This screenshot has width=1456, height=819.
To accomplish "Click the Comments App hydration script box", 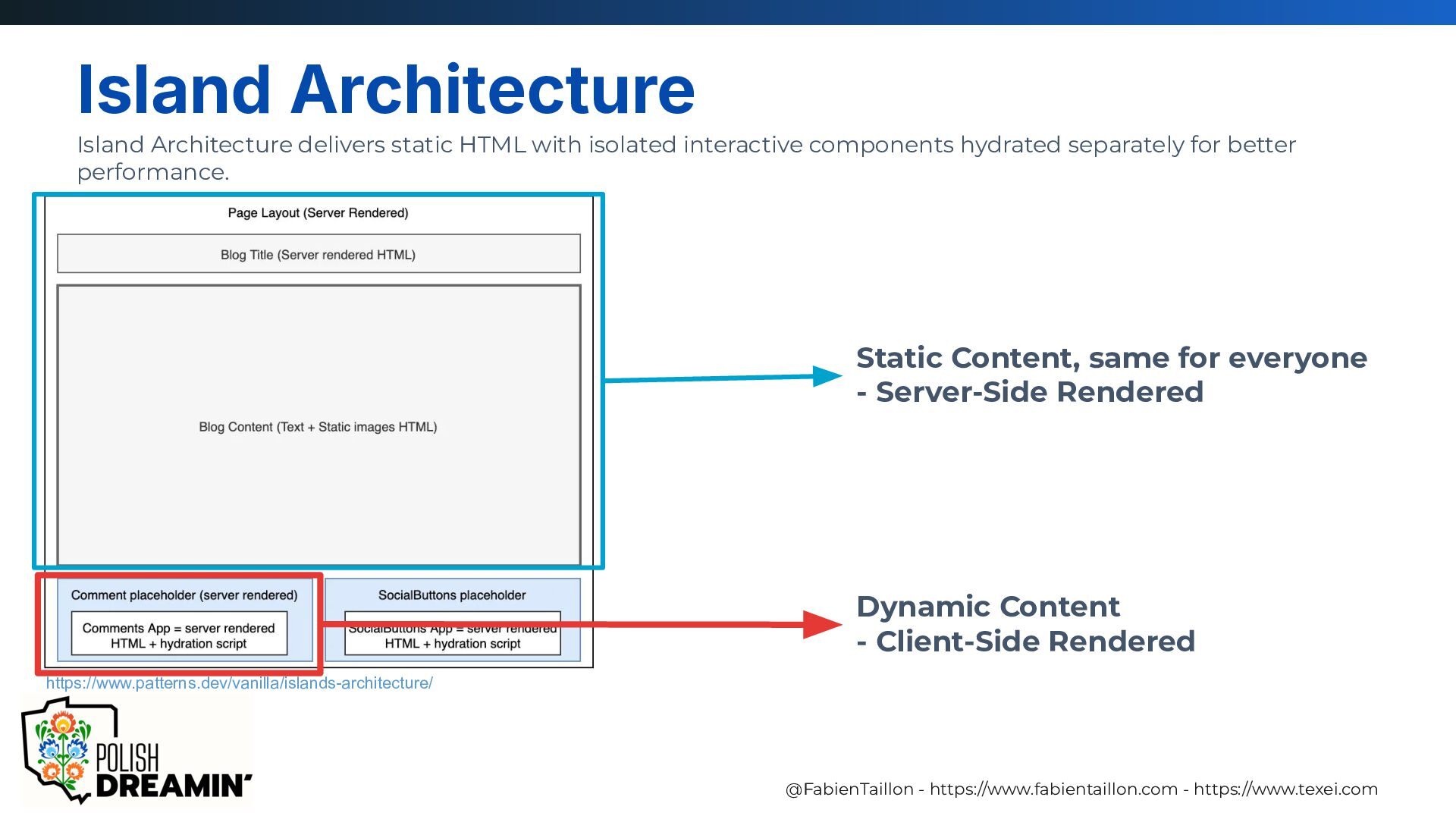I will 179,635.
